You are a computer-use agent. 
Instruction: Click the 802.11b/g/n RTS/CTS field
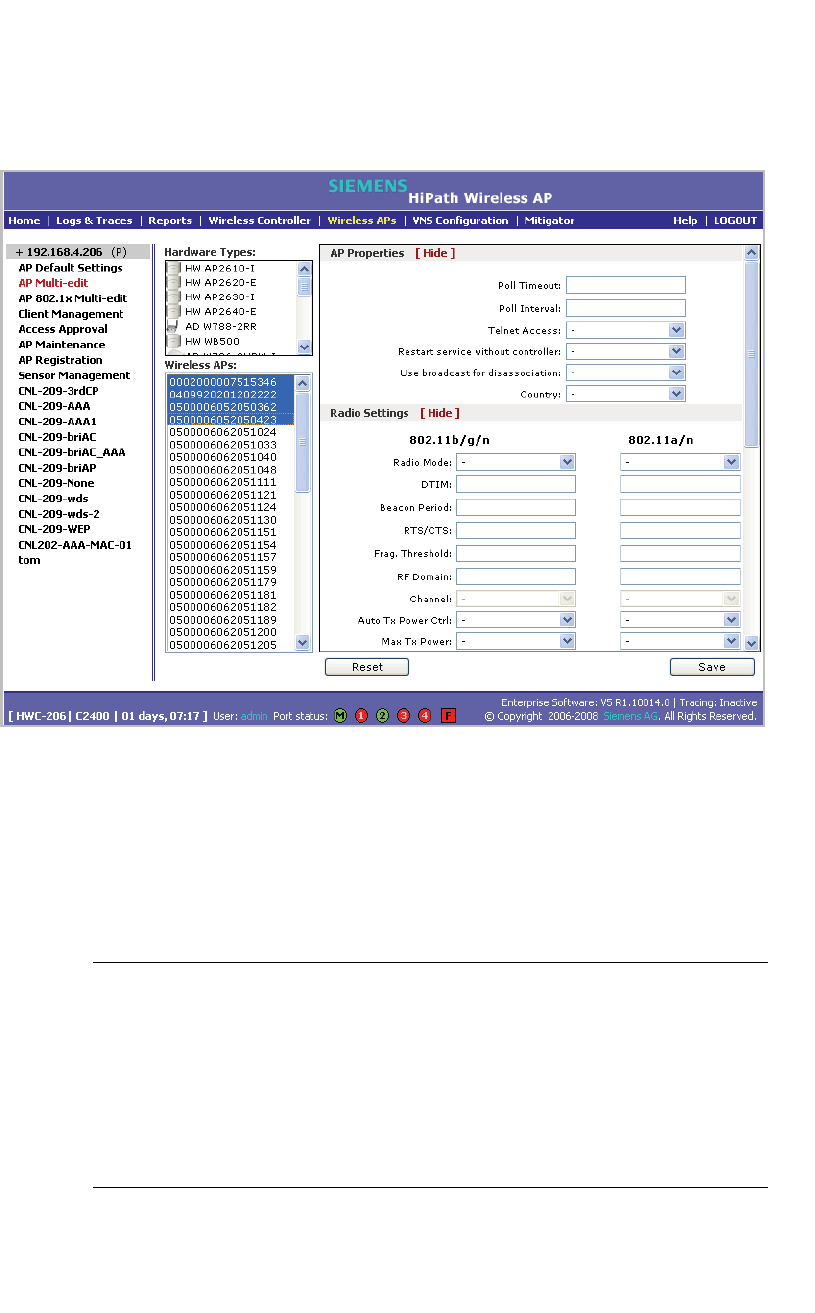[x=516, y=531]
